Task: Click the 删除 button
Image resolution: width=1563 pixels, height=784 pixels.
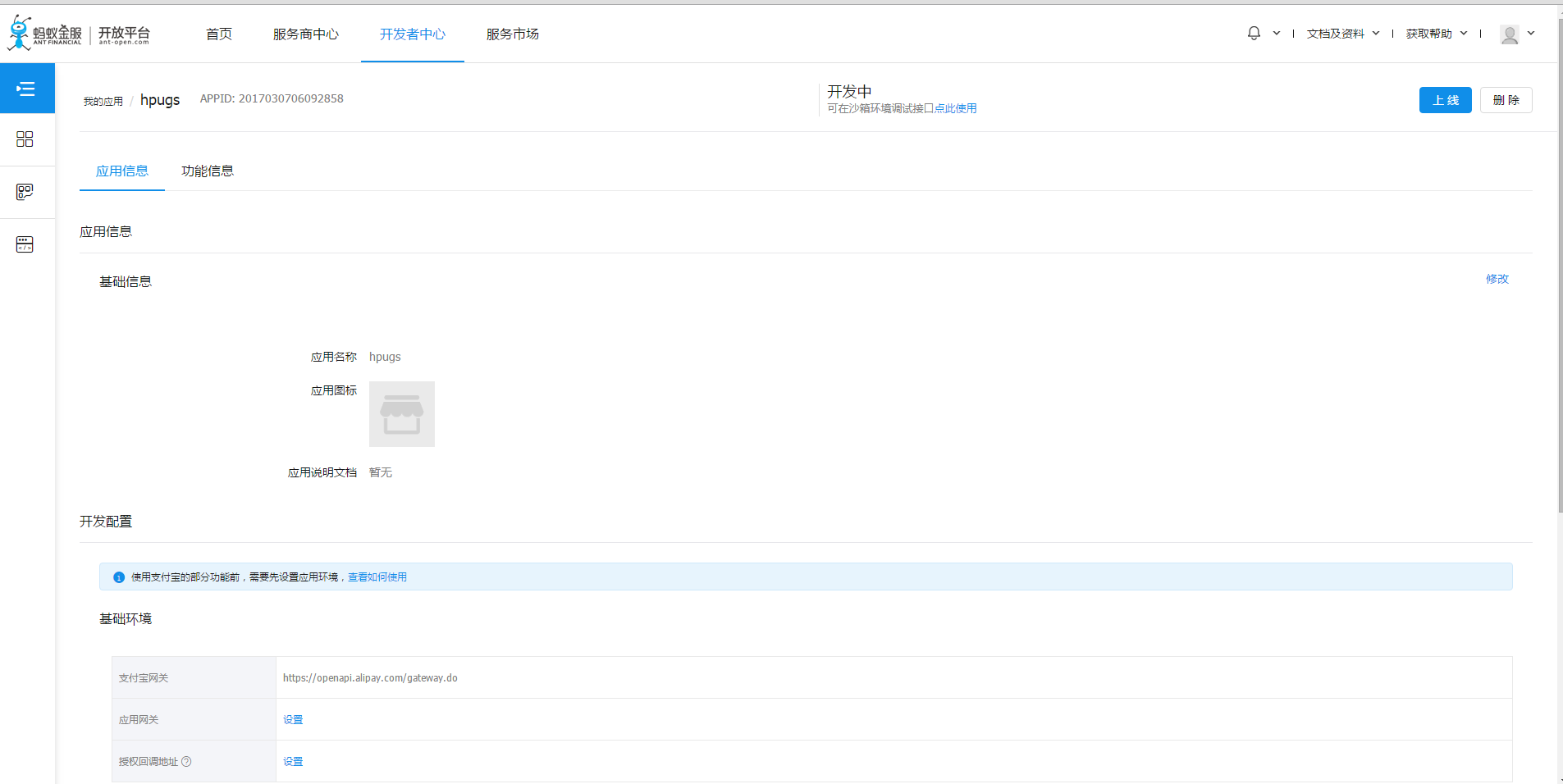Action: tap(1506, 100)
